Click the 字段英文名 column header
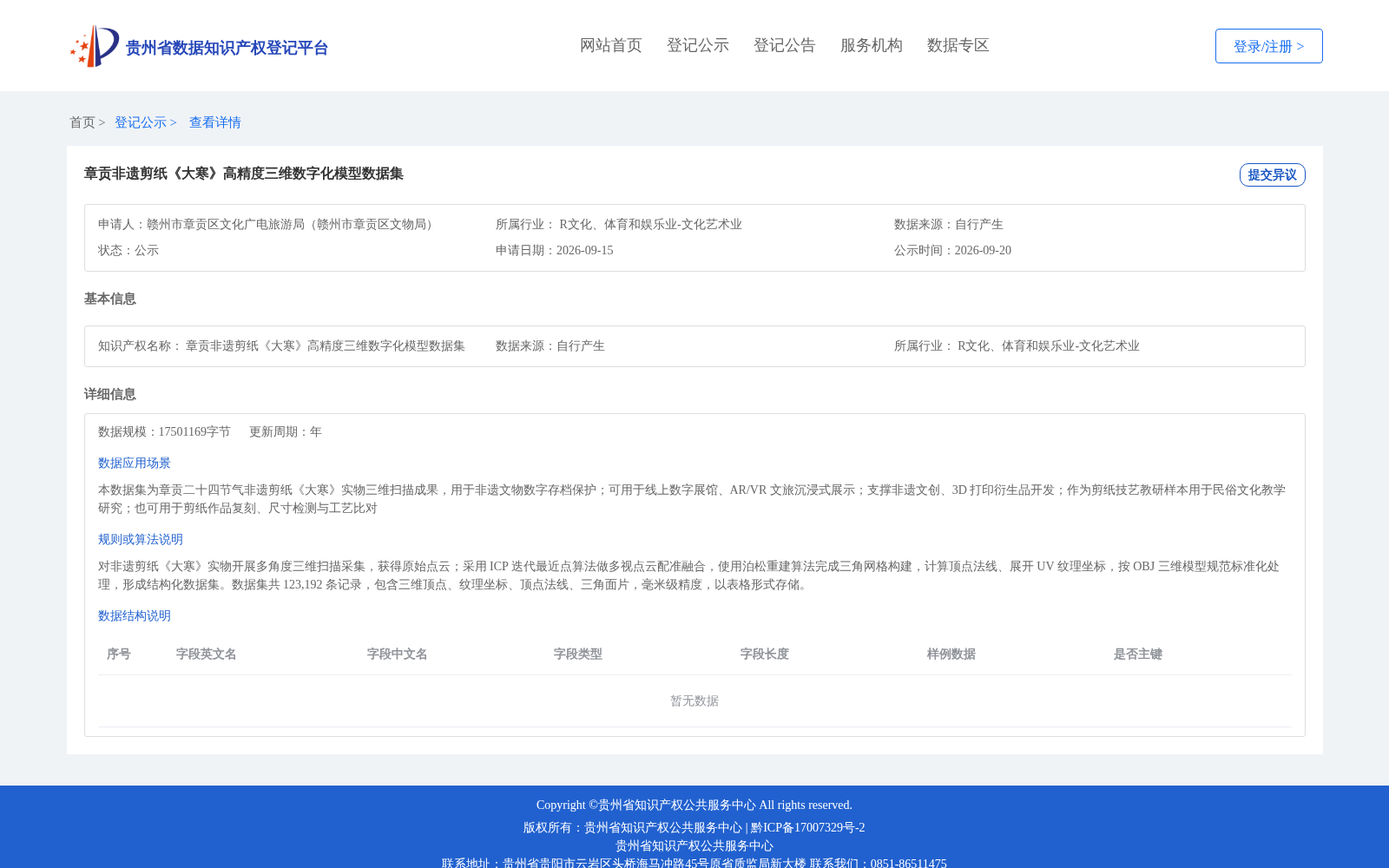 coord(207,654)
